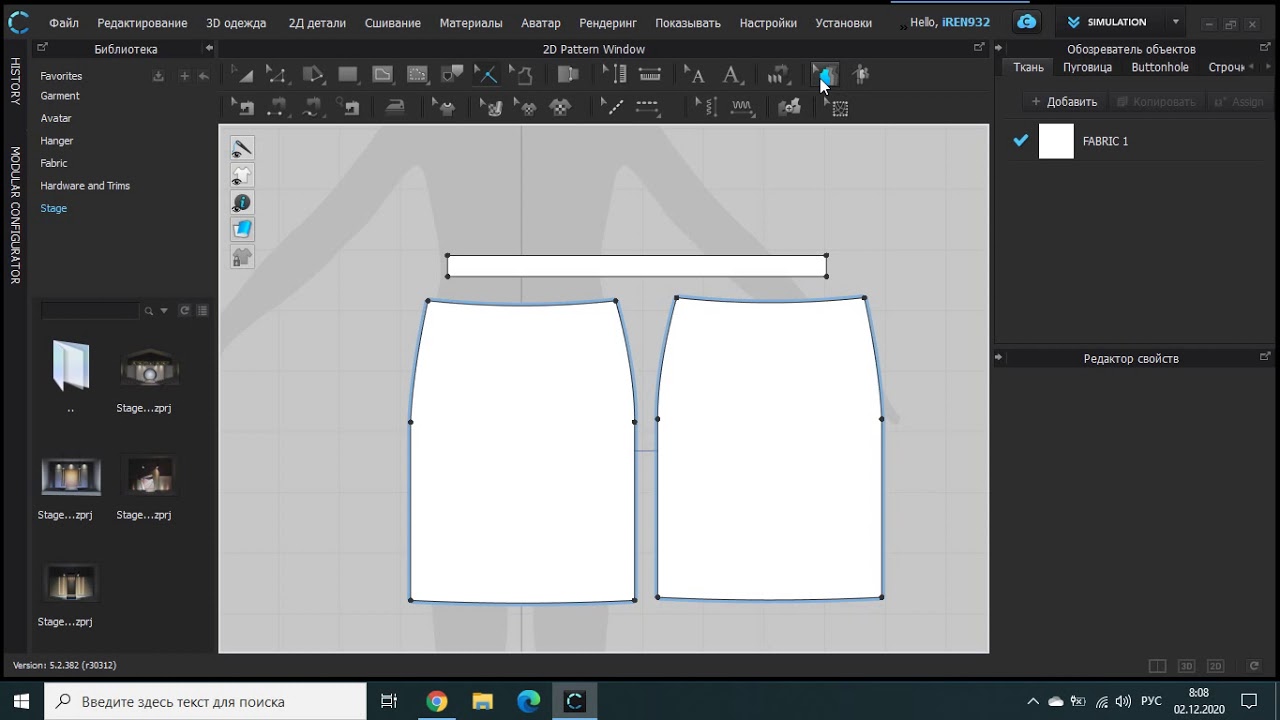Select the Edit Sewing tool
Screen dimensions: 1280x720
[243, 107]
